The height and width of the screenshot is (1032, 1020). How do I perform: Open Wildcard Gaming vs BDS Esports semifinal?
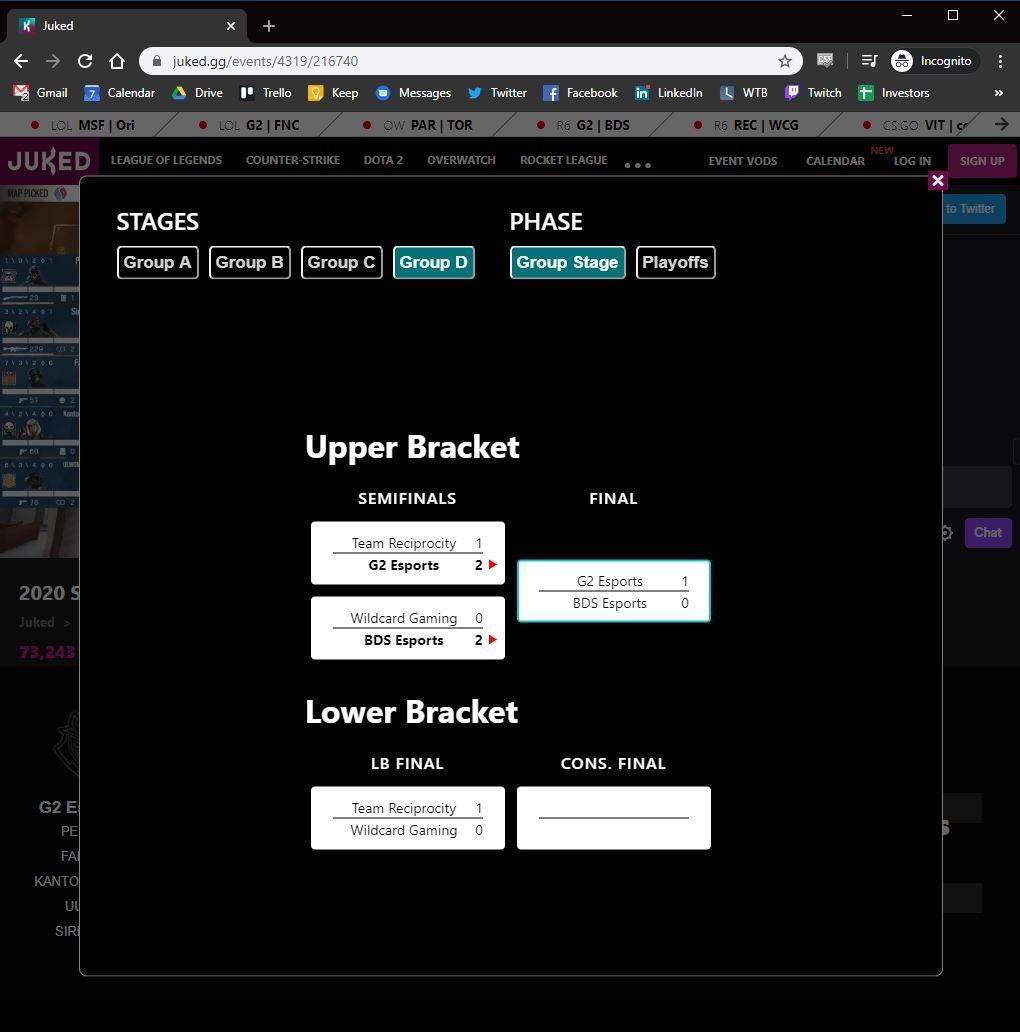pyautogui.click(x=408, y=628)
